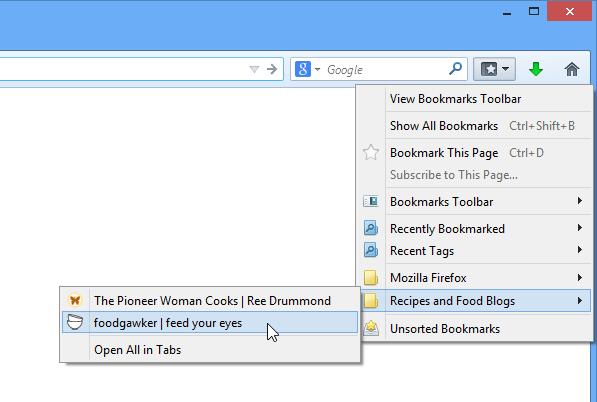
Task: Open Unsorted Bookmarks
Action: point(474,329)
